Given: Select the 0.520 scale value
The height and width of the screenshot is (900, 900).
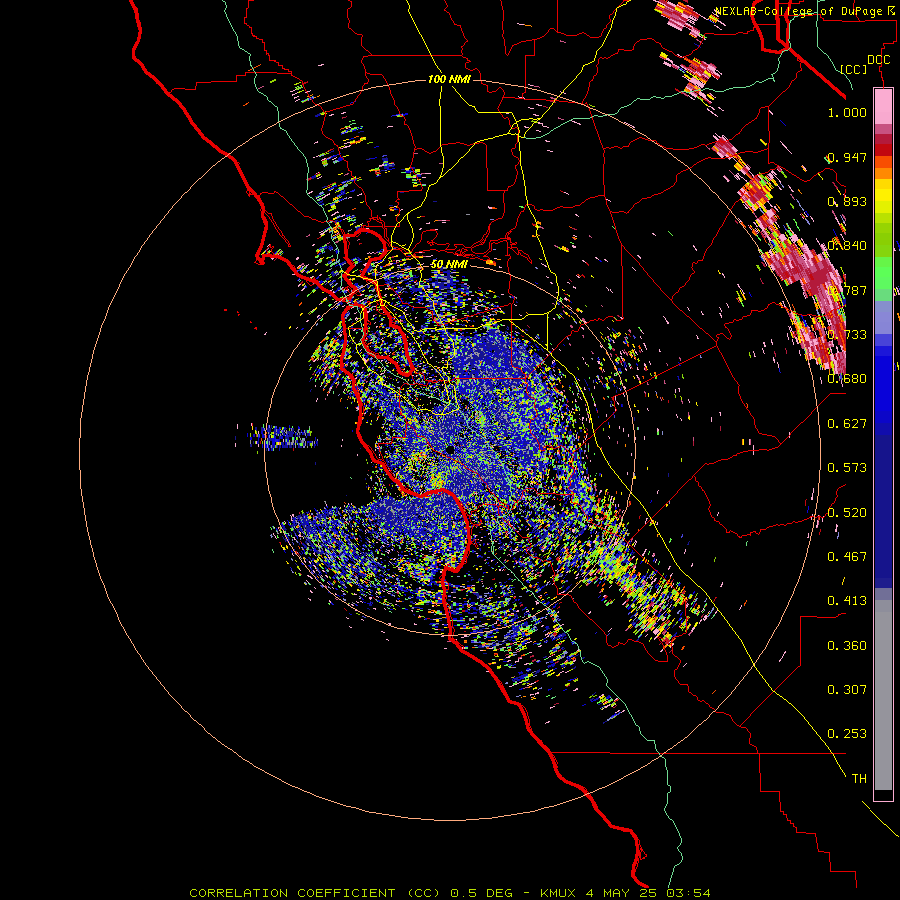Looking at the screenshot, I should [x=847, y=513].
